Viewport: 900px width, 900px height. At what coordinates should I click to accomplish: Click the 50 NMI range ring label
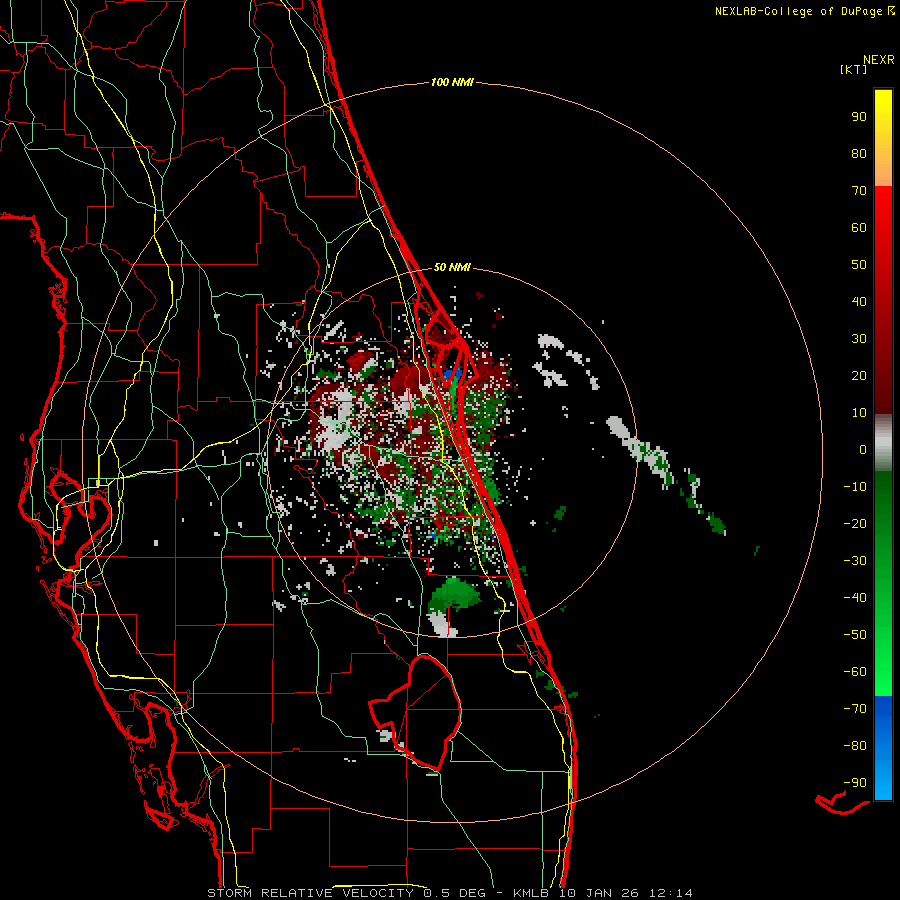pyautogui.click(x=452, y=267)
